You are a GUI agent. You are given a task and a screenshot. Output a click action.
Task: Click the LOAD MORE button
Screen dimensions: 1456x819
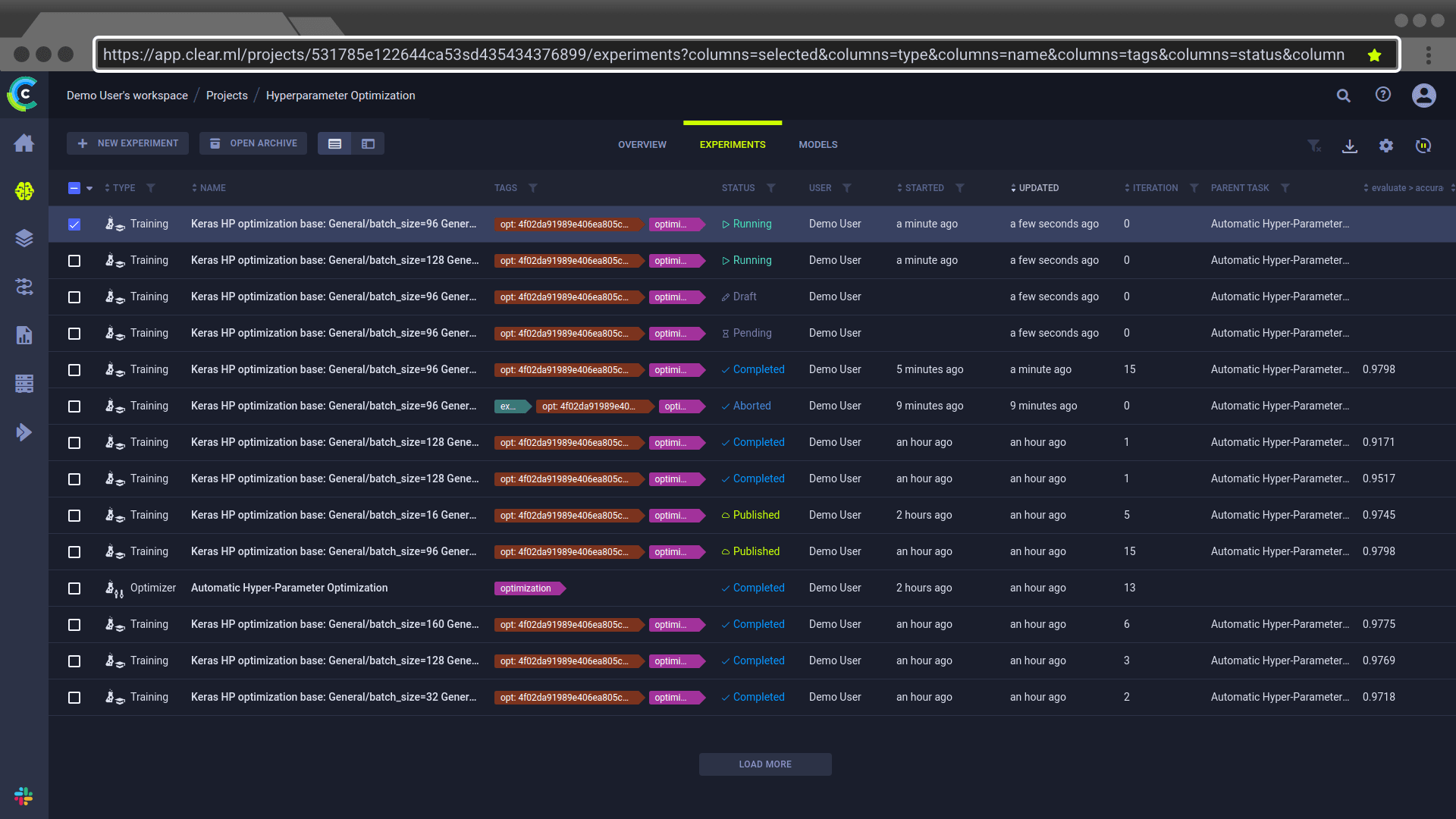click(x=764, y=764)
